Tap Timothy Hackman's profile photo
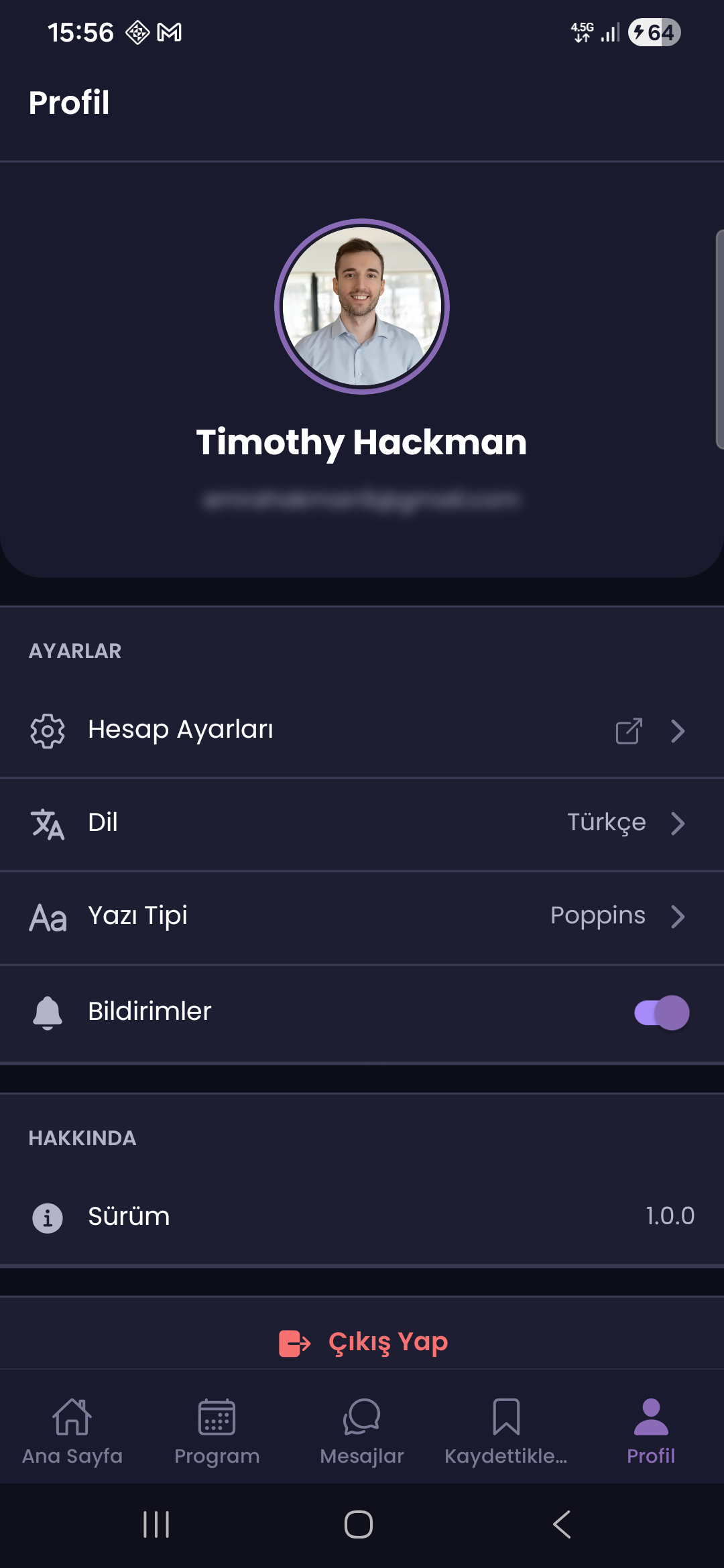Viewport: 724px width, 1568px height. point(362,306)
